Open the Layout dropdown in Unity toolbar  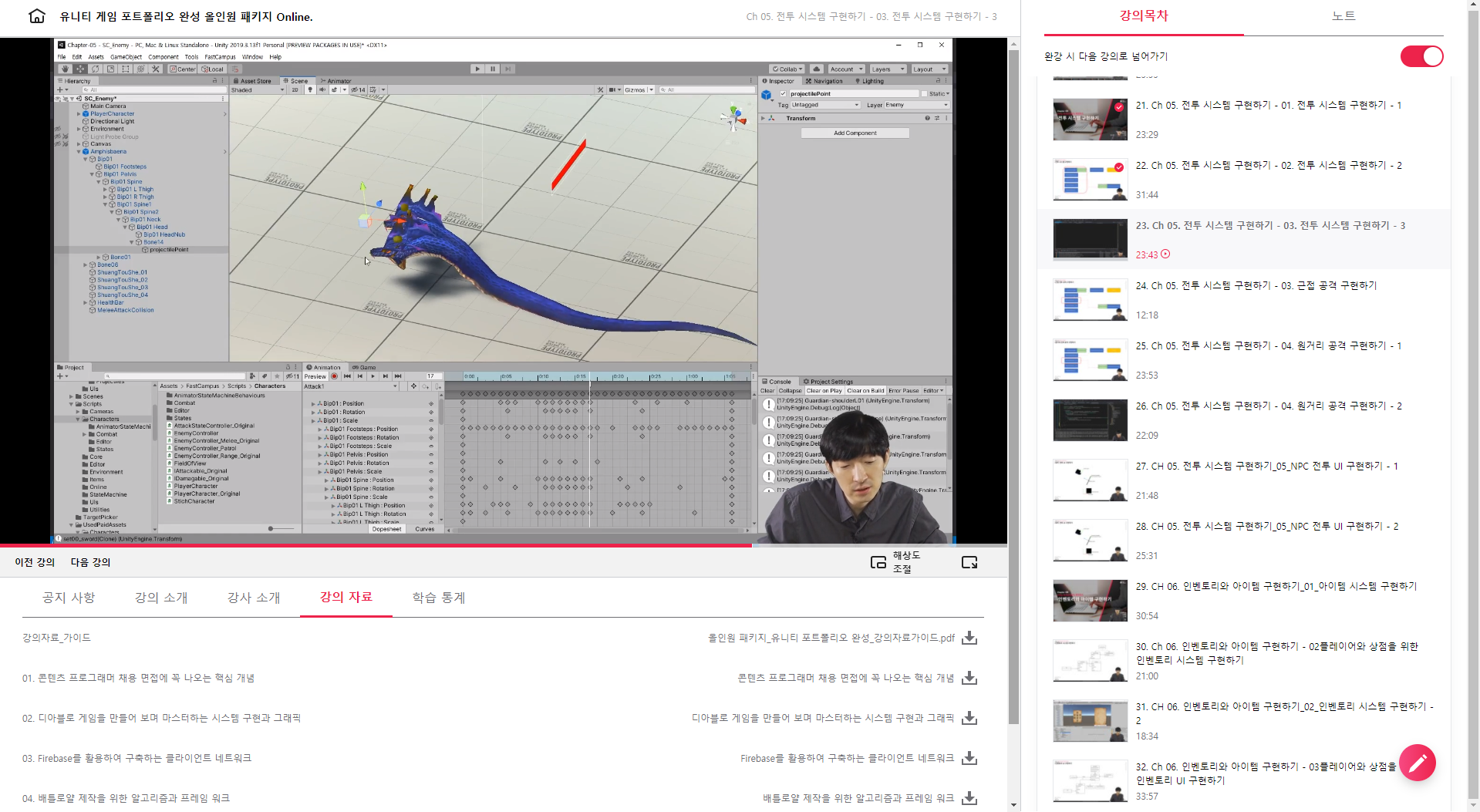pos(929,69)
